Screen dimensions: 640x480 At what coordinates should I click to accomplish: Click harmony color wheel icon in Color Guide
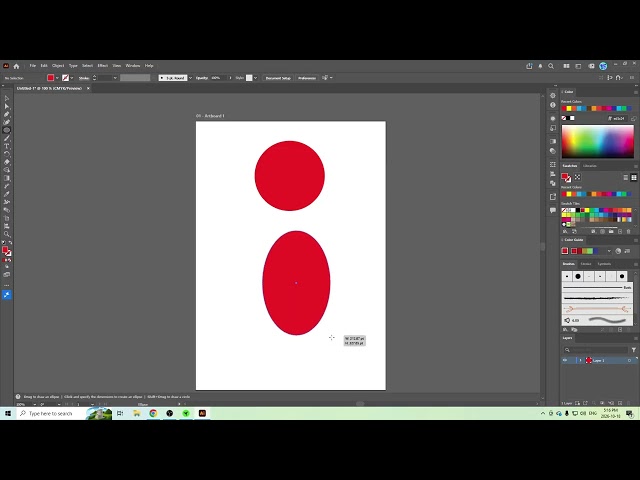click(x=618, y=251)
